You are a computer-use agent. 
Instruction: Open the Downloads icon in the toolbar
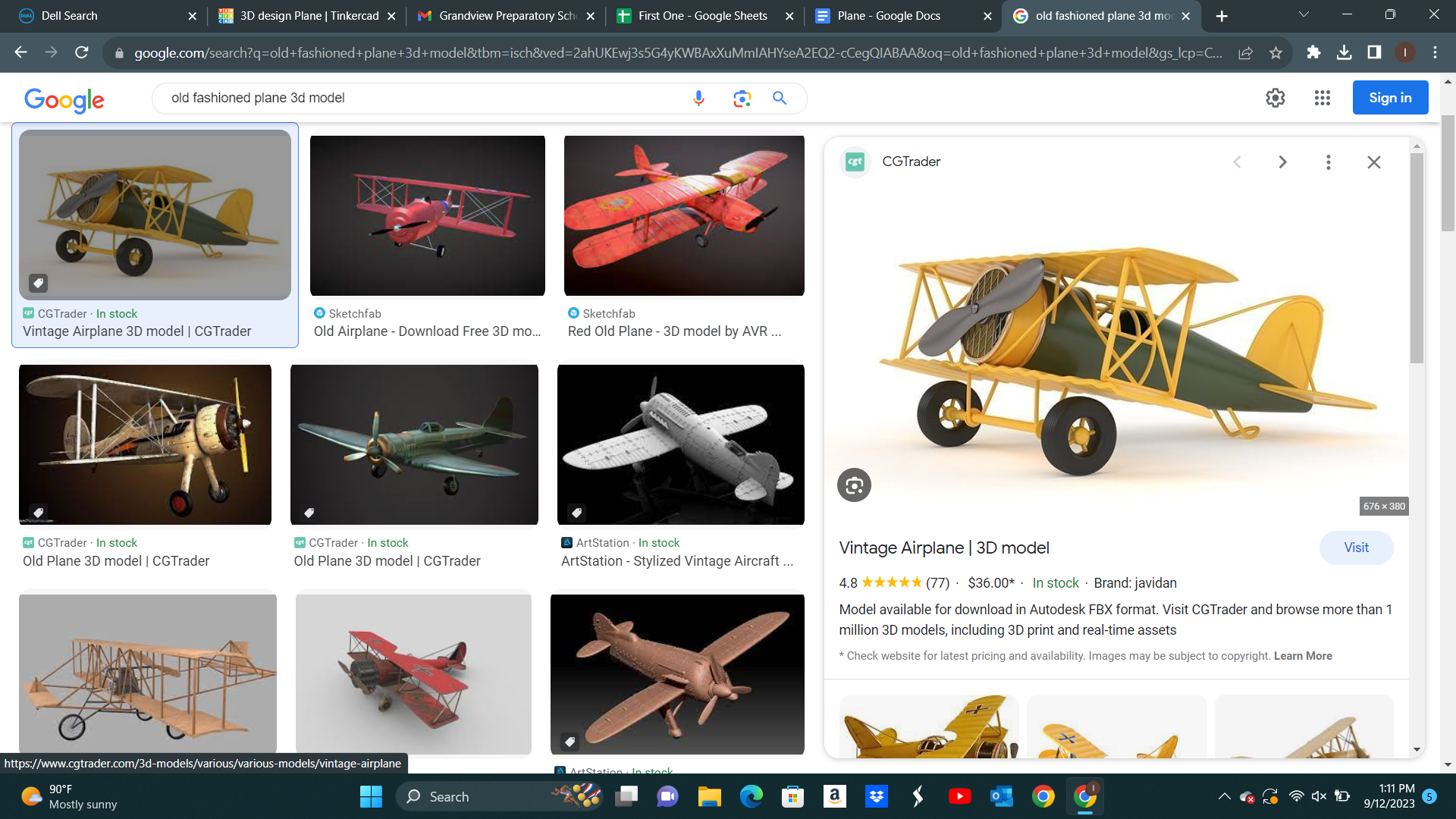pyautogui.click(x=1345, y=52)
